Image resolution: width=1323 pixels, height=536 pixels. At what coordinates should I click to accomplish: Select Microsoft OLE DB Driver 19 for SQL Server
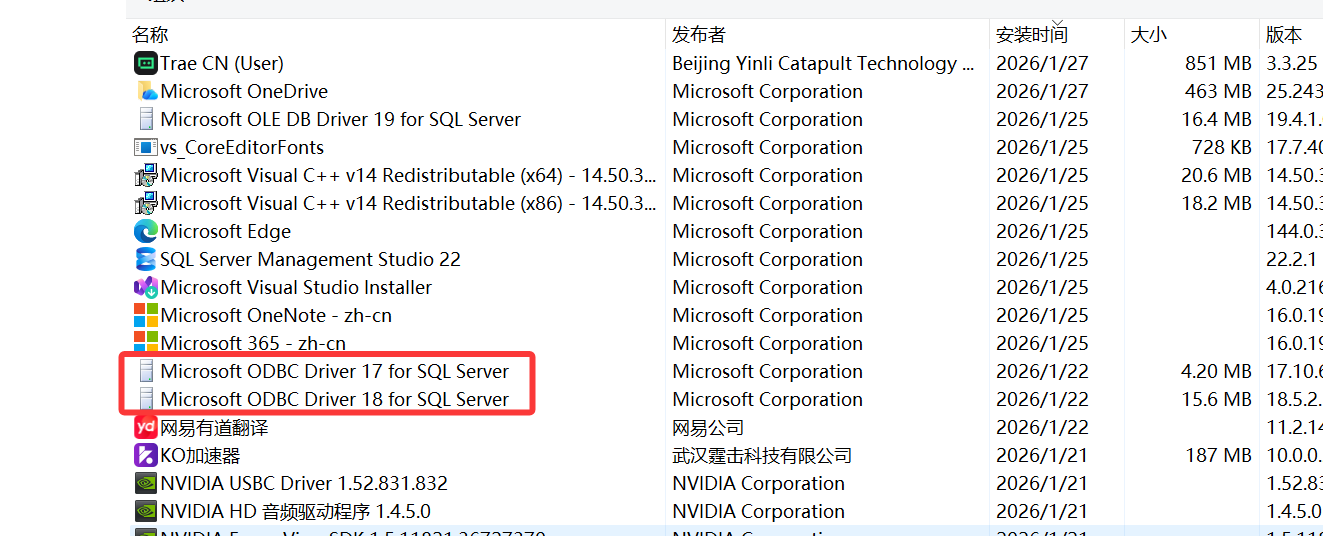click(x=341, y=119)
